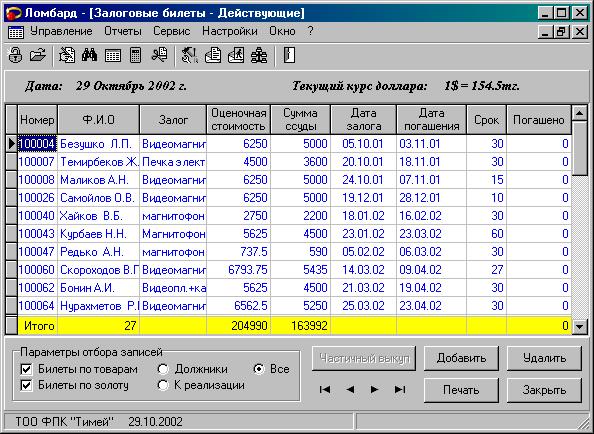Click the Добавить button

461,358
